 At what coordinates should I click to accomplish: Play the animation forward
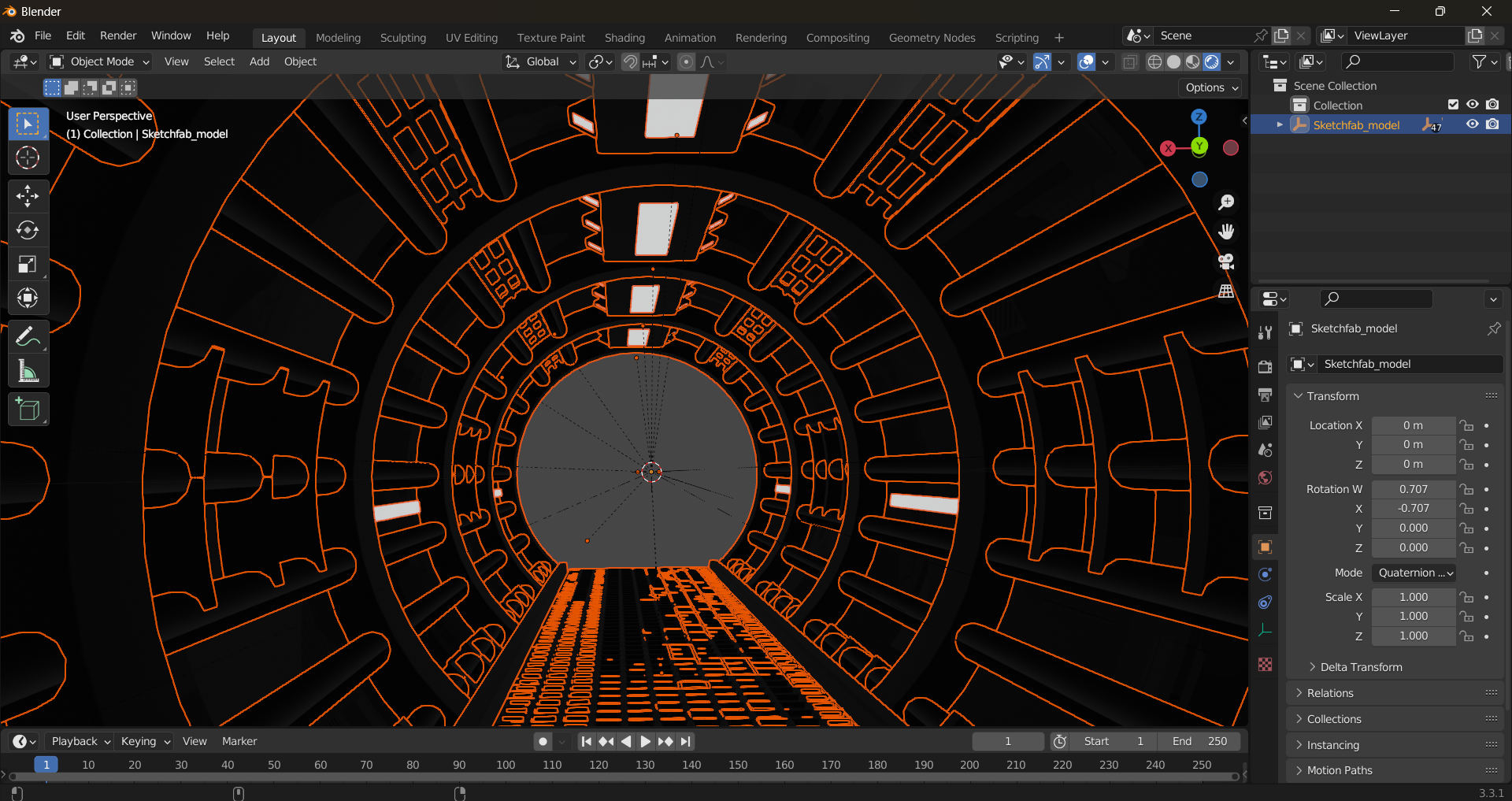(x=646, y=741)
